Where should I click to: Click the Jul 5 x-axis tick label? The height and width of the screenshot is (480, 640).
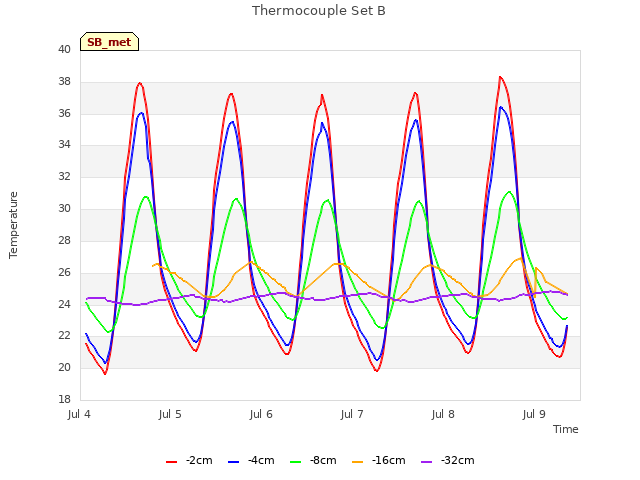pos(170,414)
